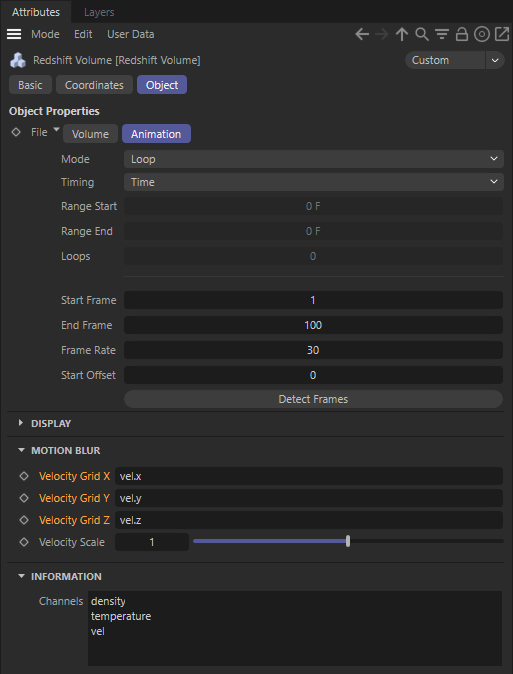The height and width of the screenshot is (674, 513).
Task: Toggle keyframe diamond for Velocity Grid X
Action: point(24,476)
